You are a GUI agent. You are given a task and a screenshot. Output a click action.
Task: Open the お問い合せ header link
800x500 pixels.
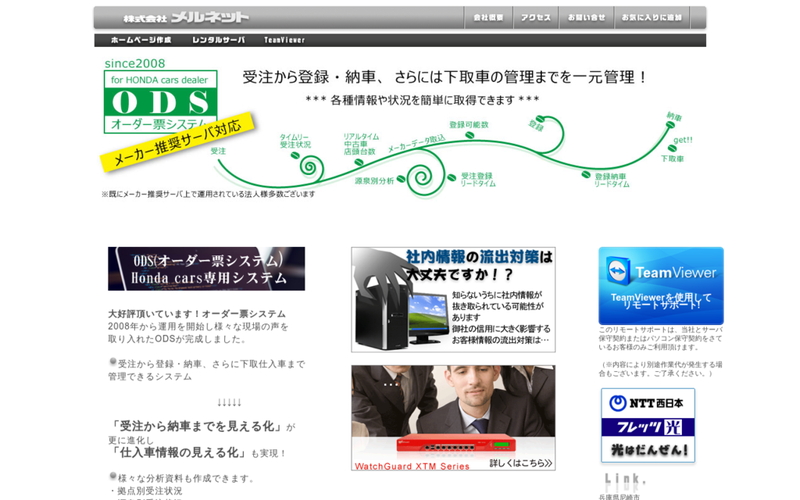click(586, 18)
